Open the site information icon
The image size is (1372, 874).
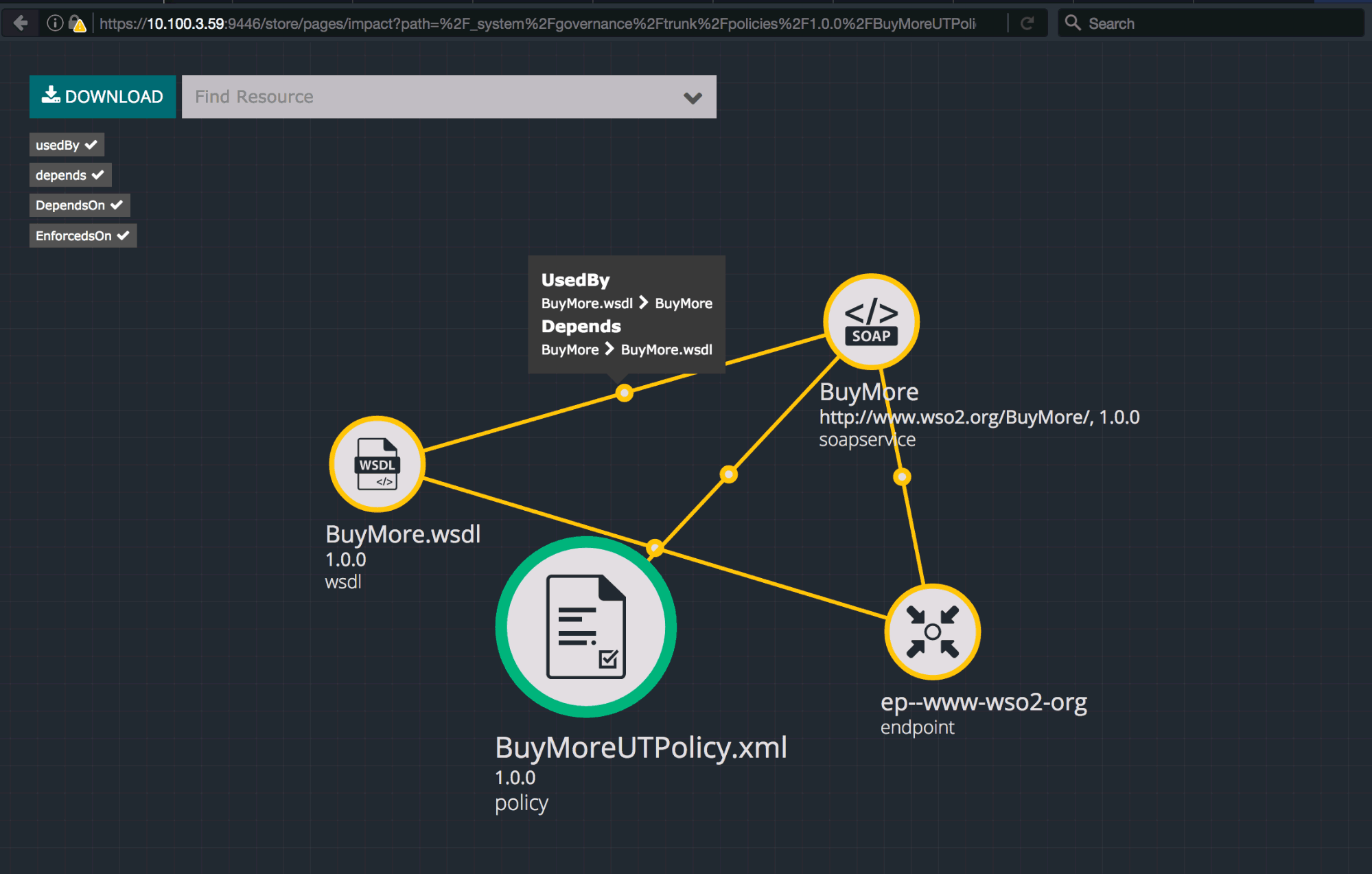(55, 23)
